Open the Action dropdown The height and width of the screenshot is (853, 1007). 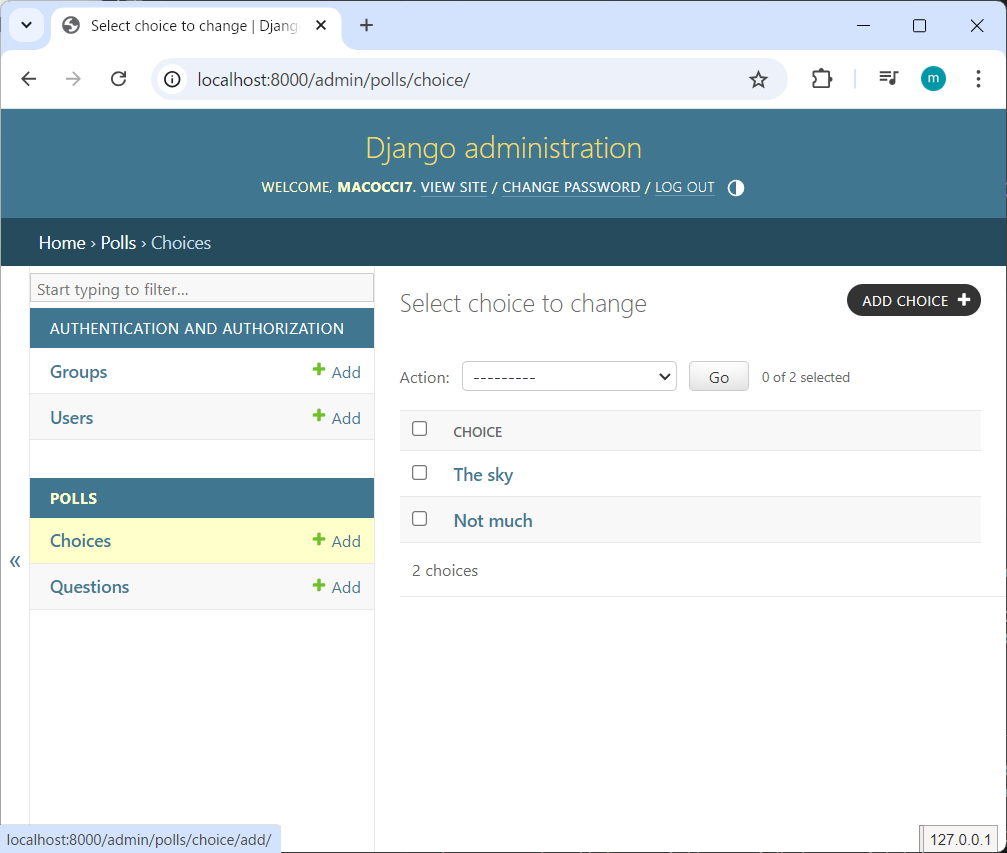click(x=569, y=377)
